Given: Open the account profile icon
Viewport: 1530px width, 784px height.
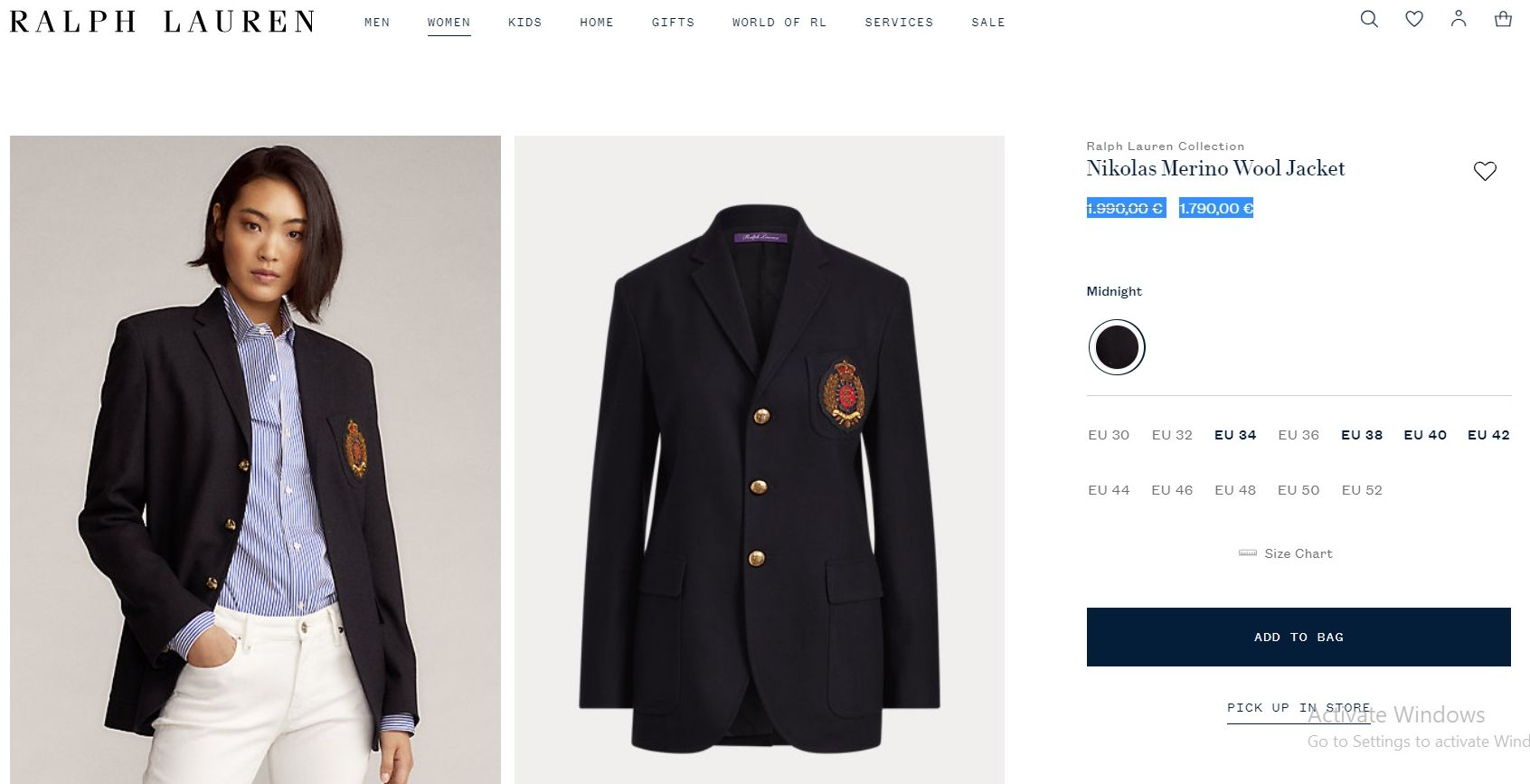Looking at the screenshot, I should (x=1459, y=19).
